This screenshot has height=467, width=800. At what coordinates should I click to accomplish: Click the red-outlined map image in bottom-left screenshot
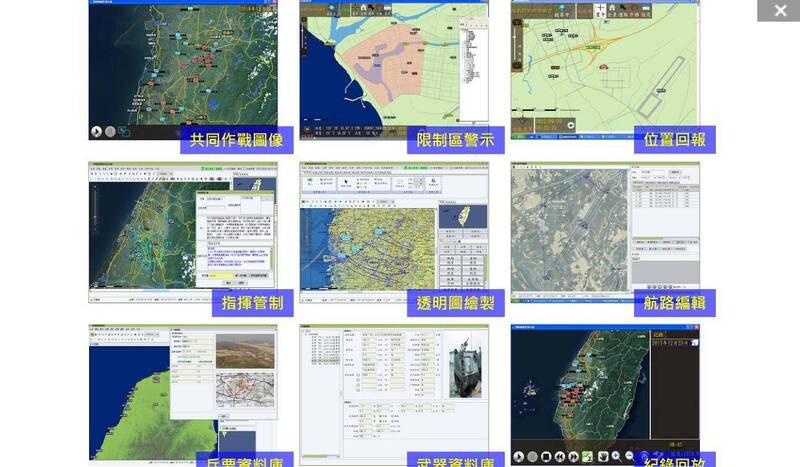coord(245,389)
